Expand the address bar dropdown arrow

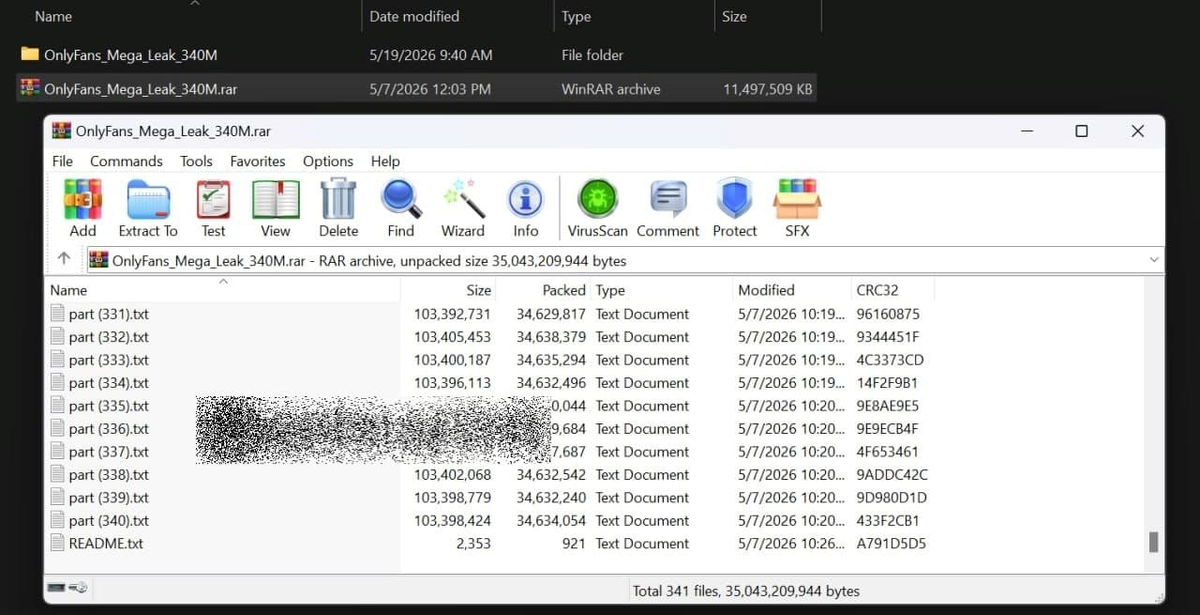point(1155,260)
